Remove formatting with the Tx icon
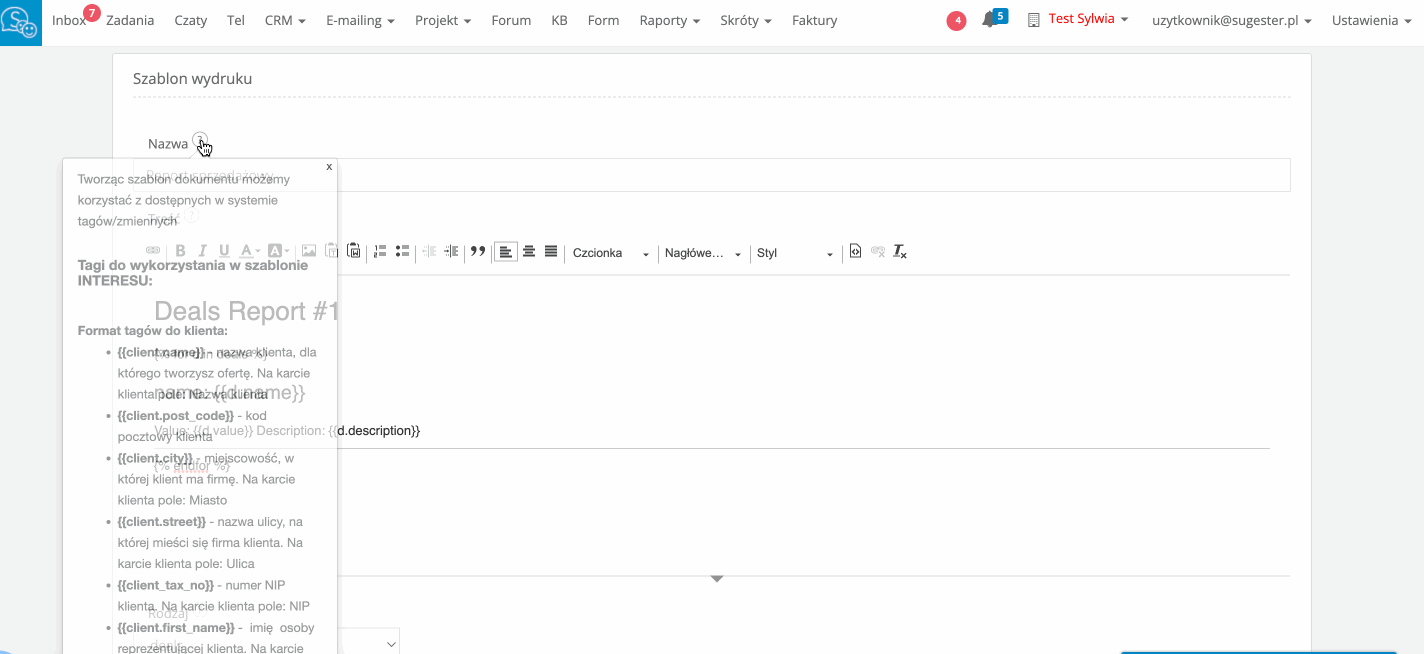1424x654 pixels. coord(900,251)
